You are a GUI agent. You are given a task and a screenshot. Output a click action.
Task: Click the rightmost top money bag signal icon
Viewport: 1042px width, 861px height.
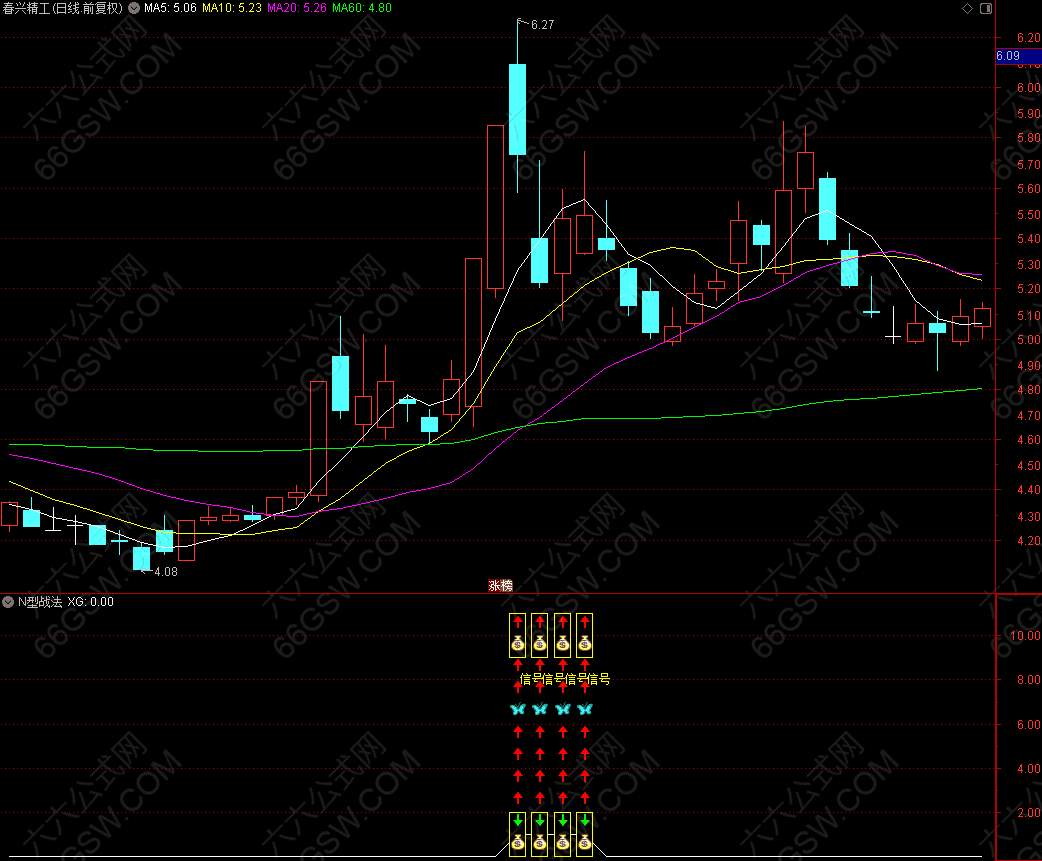click(585, 643)
